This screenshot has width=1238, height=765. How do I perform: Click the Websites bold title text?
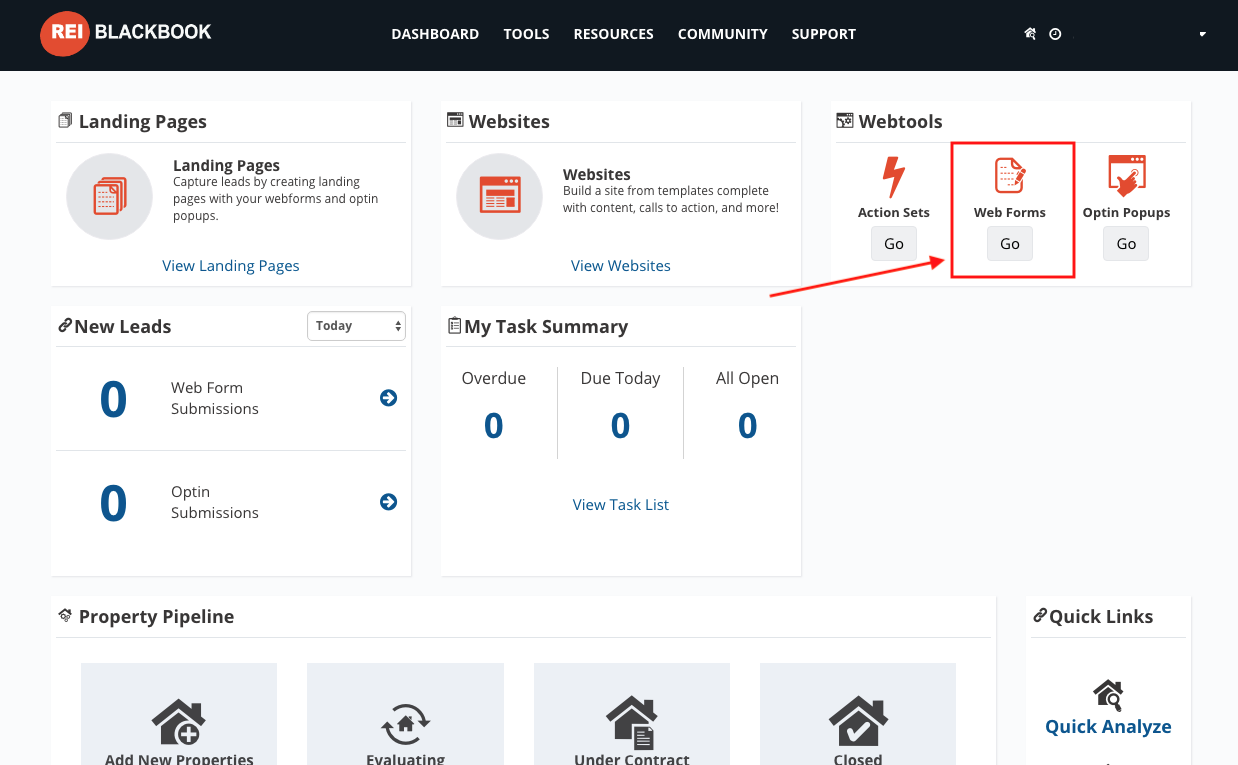pyautogui.click(x=597, y=175)
